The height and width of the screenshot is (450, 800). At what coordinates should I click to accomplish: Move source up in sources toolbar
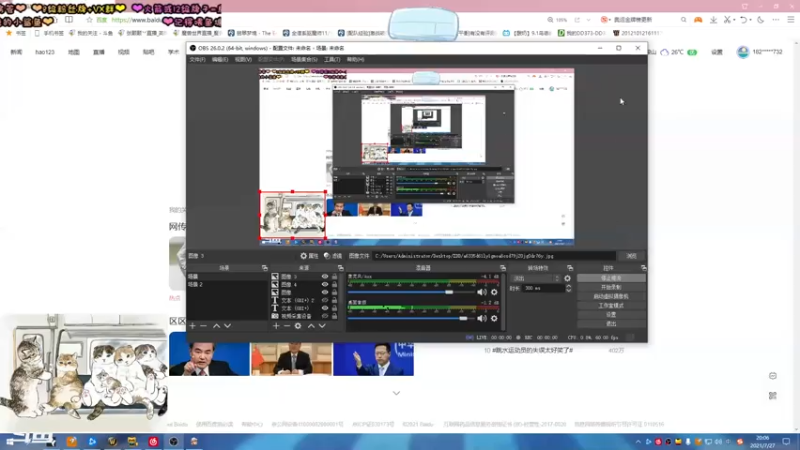coord(311,326)
